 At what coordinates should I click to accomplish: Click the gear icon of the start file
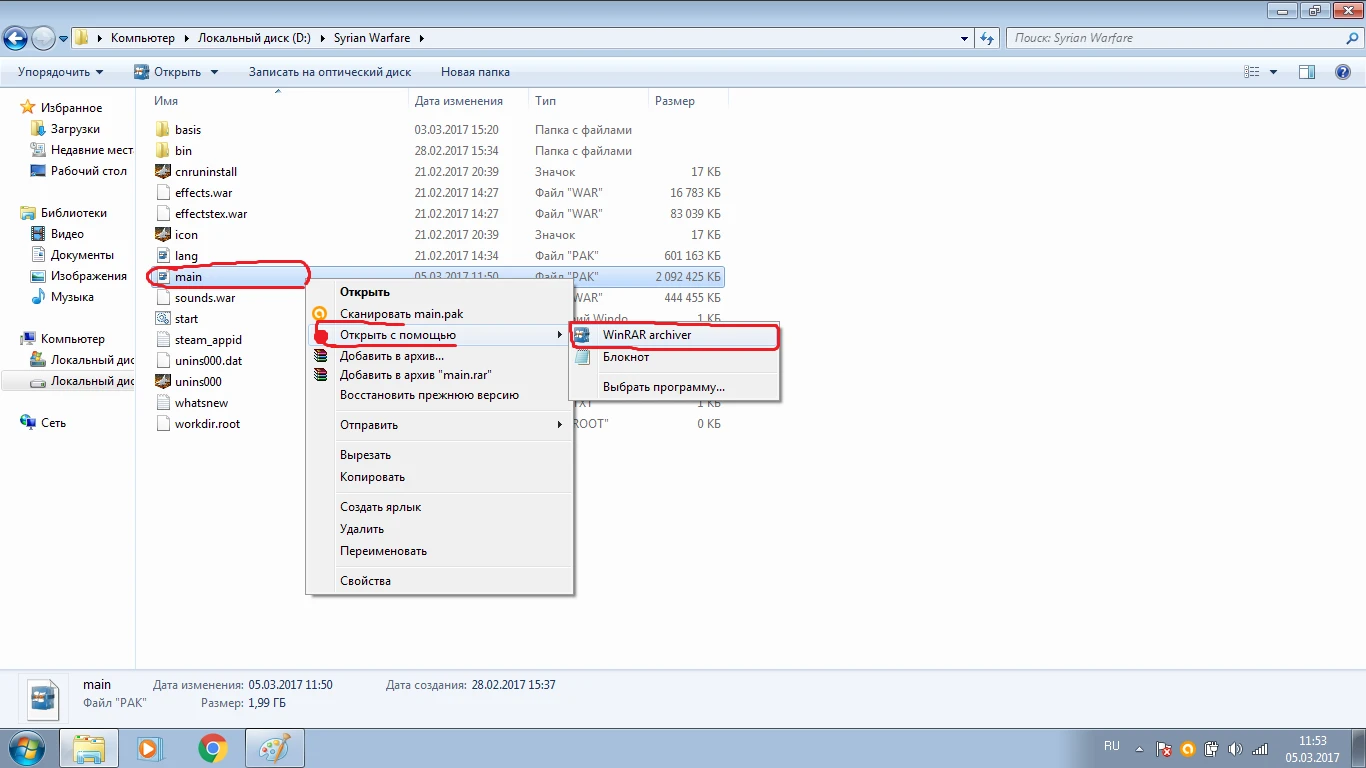tap(164, 319)
